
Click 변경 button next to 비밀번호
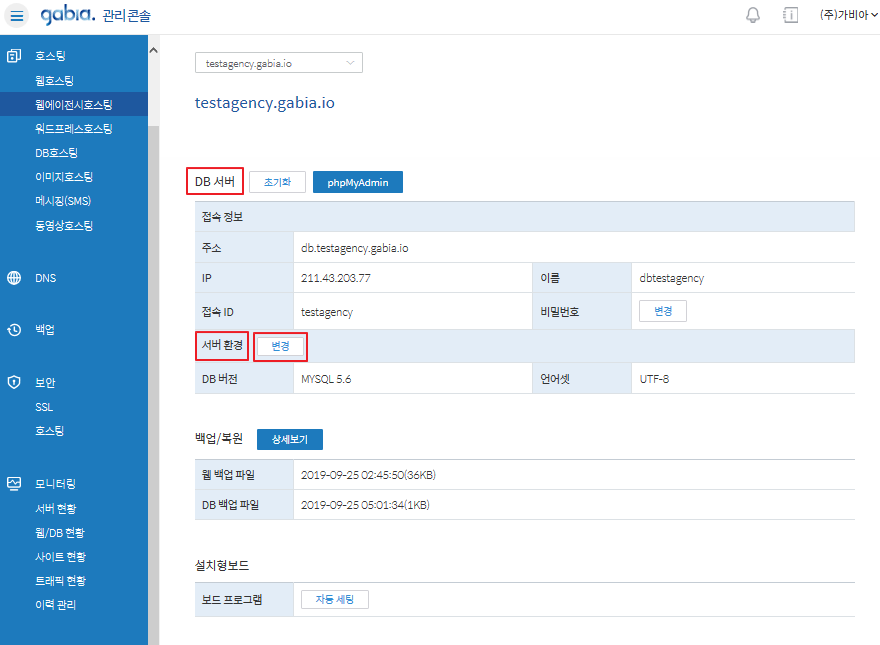(x=663, y=311)
